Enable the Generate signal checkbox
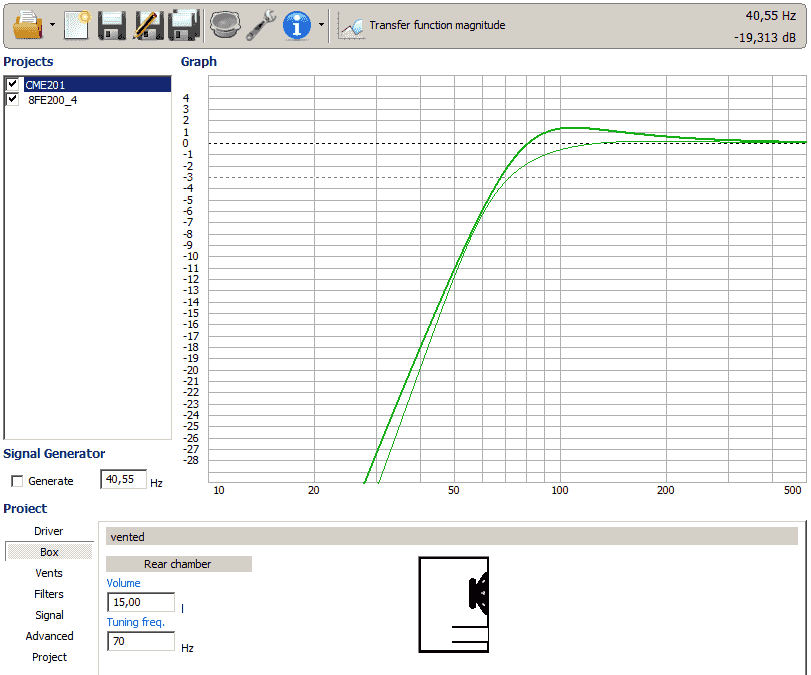Viewport: 811px width, 675px height. (16, 481)
